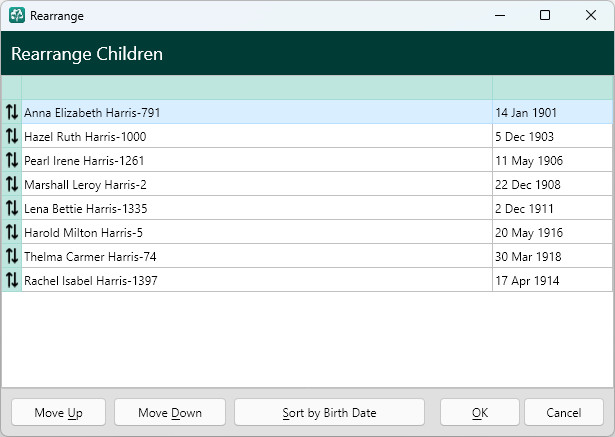Viewport: 615px width, 437px height.
Task: Click birth date 30 Mar 1918
Action: pos(528,257)
